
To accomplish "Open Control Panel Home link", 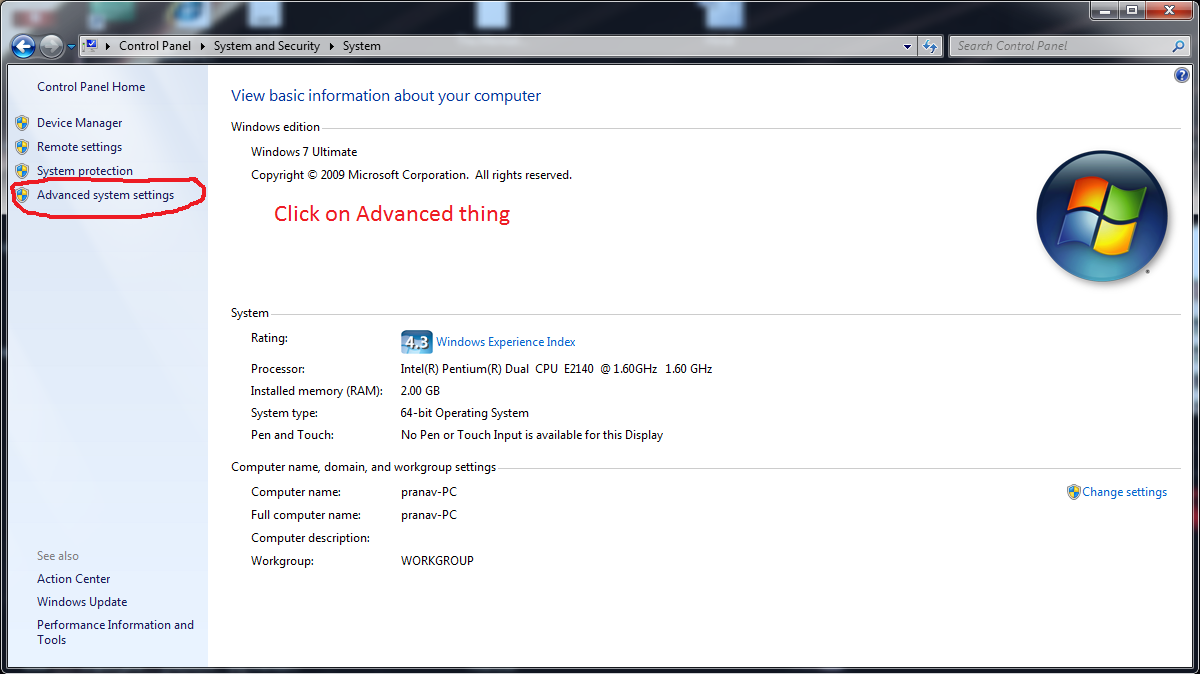I will tap(91, 87).
